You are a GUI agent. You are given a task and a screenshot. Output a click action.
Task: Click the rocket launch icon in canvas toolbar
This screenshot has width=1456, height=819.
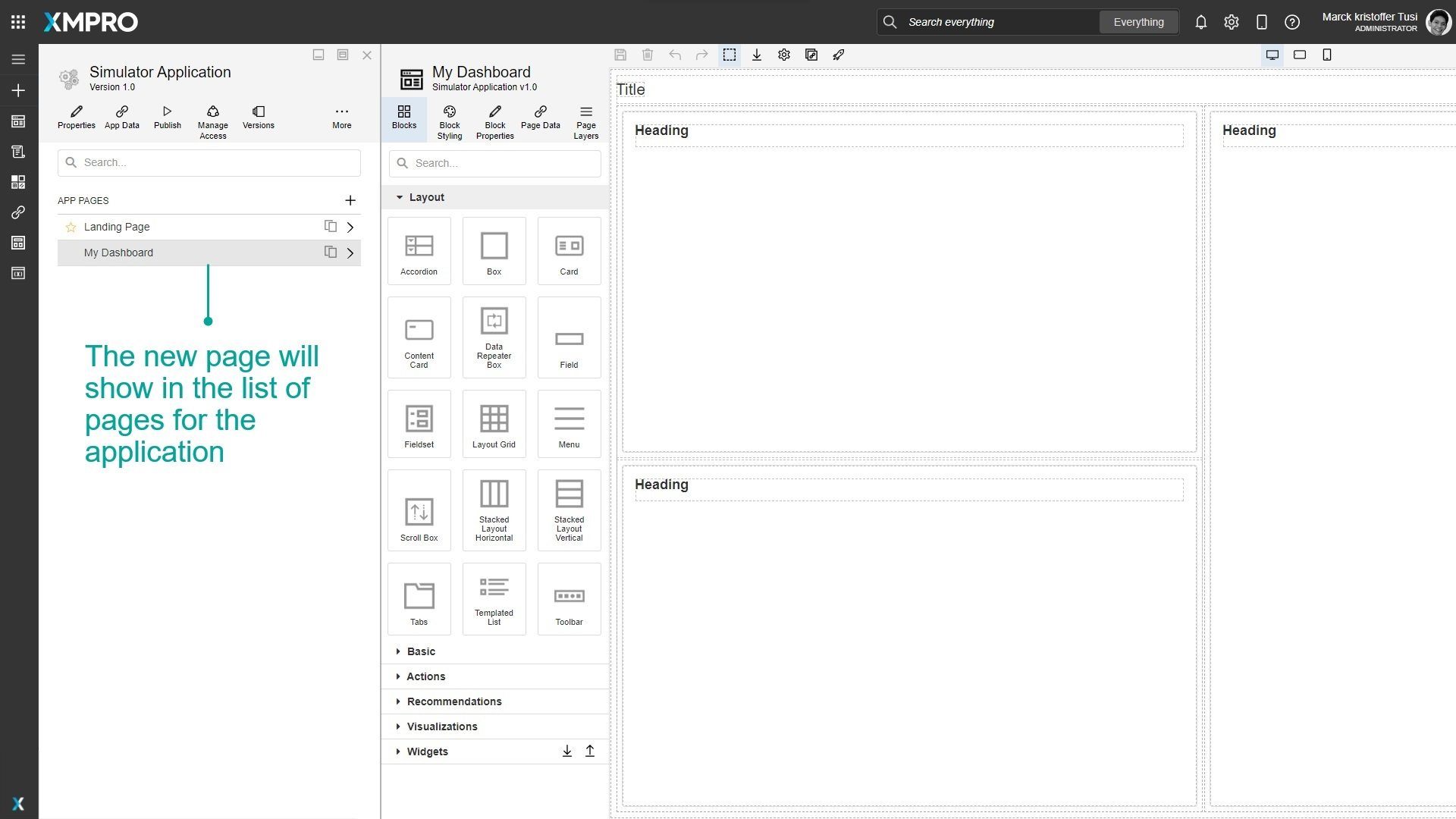point(838,55)
